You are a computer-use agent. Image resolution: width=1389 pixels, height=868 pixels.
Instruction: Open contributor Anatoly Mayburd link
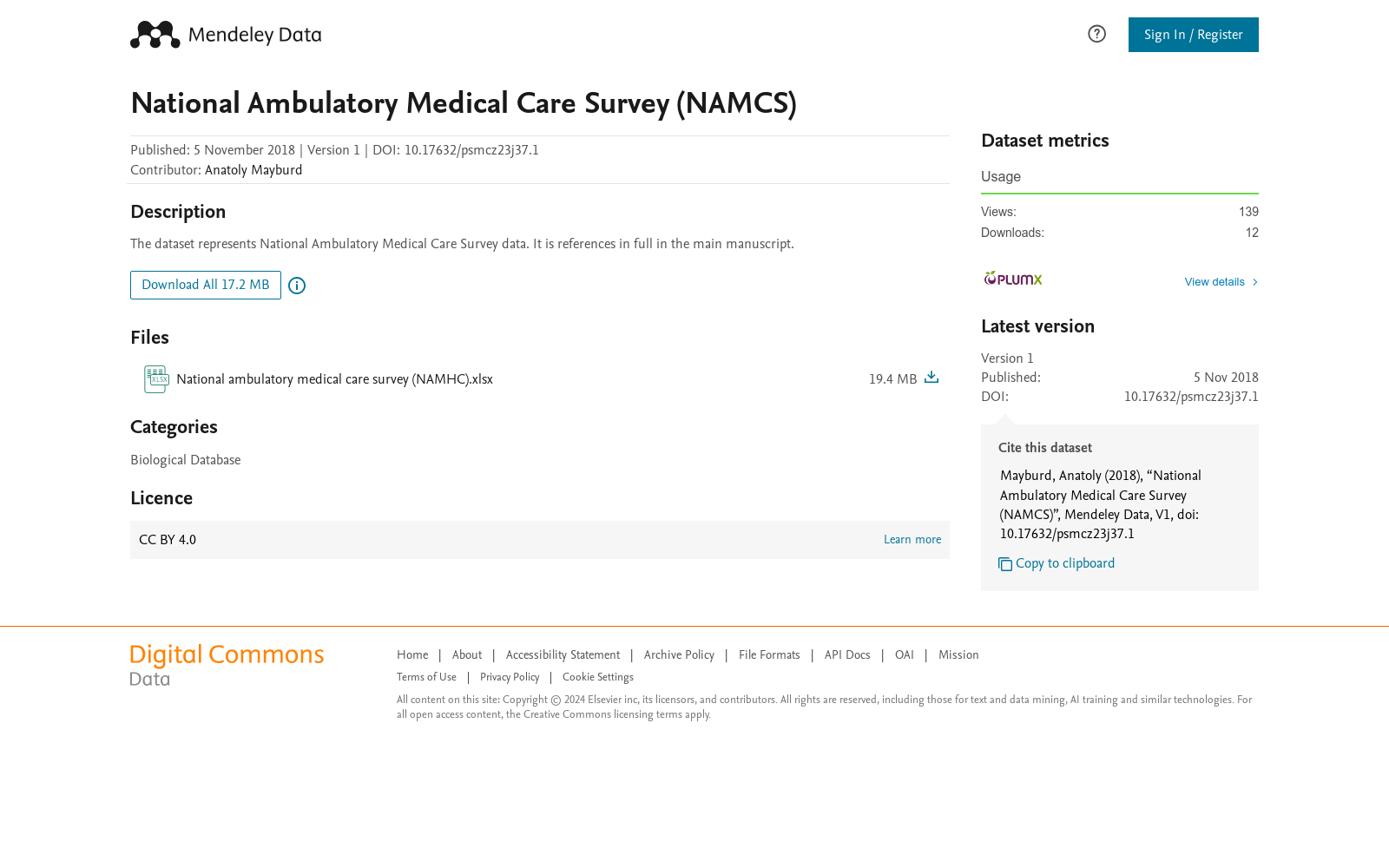pyautogui.click(x=253, y=170)
